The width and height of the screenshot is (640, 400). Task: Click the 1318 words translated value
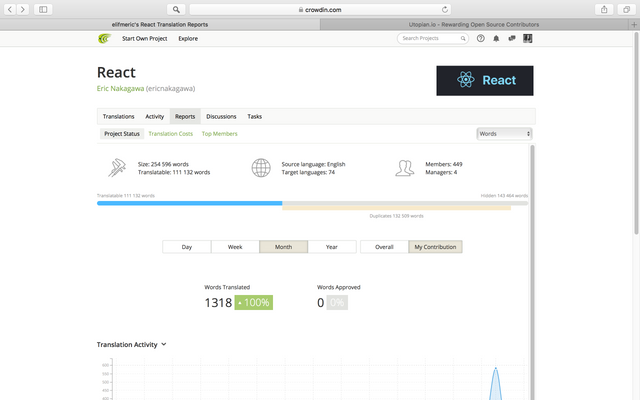[x=218, y=302]
